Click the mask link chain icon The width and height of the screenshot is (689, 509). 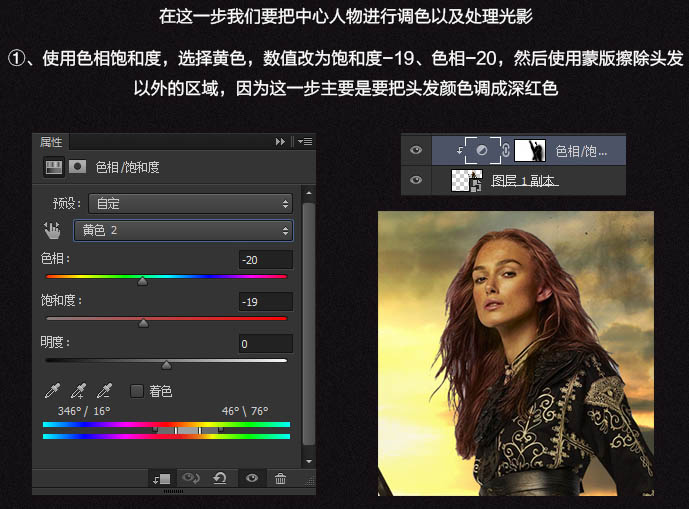pos(506,150)
